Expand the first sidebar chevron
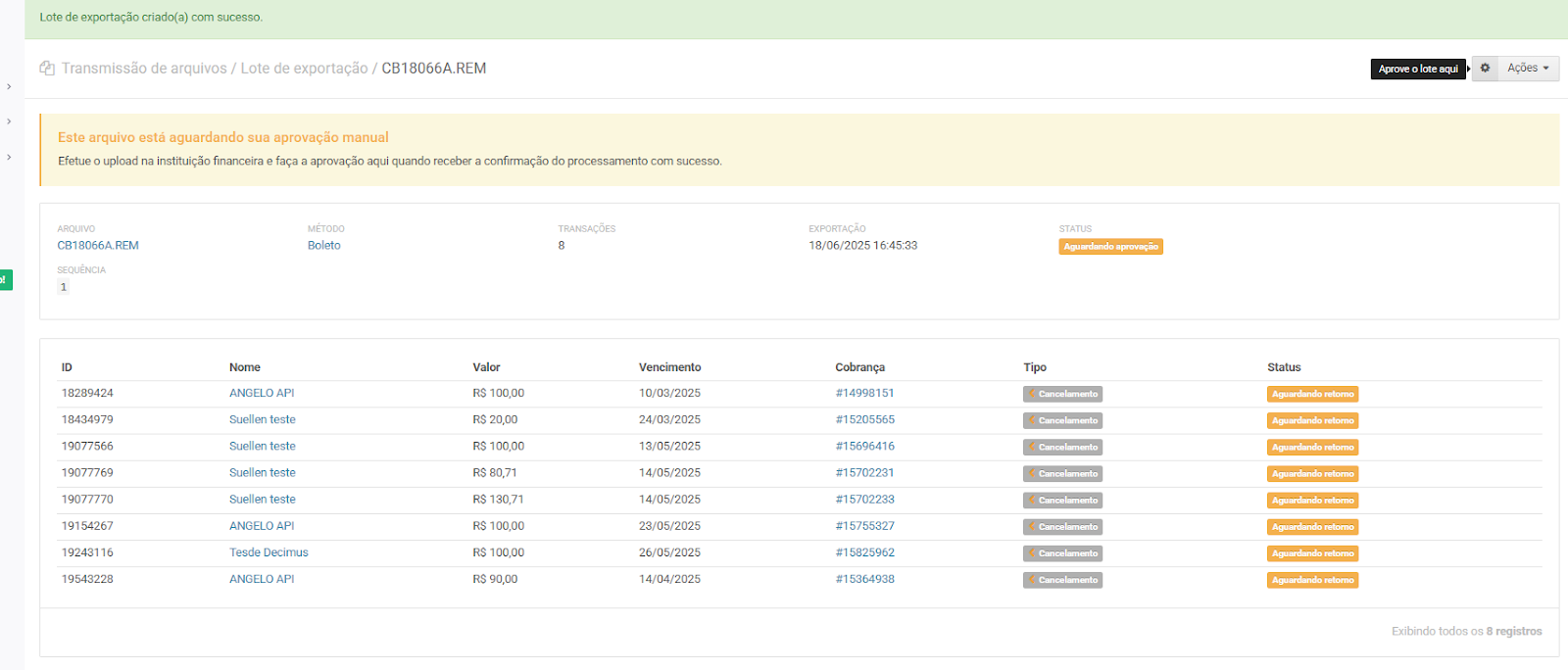 [x=9, y=87]
